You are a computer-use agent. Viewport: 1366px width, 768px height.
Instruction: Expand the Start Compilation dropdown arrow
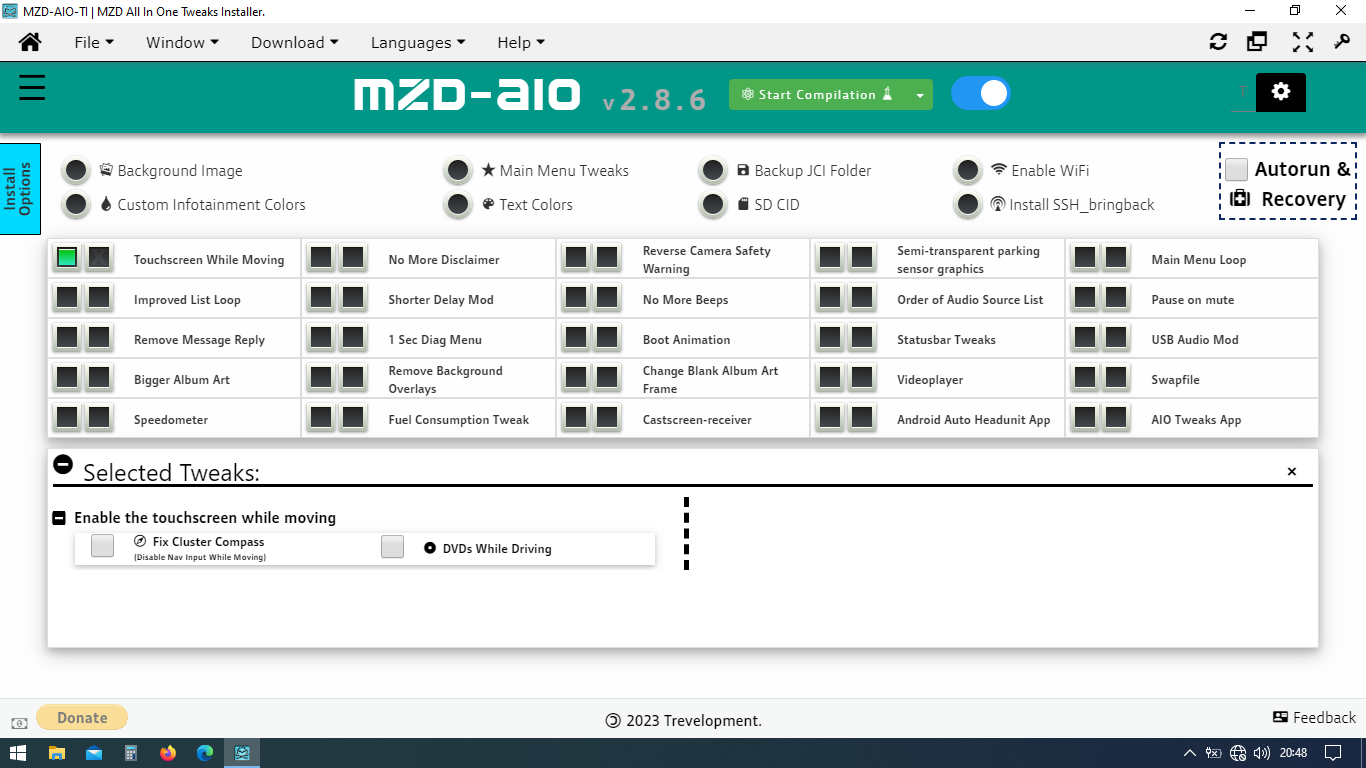click(x=919, y=95)
